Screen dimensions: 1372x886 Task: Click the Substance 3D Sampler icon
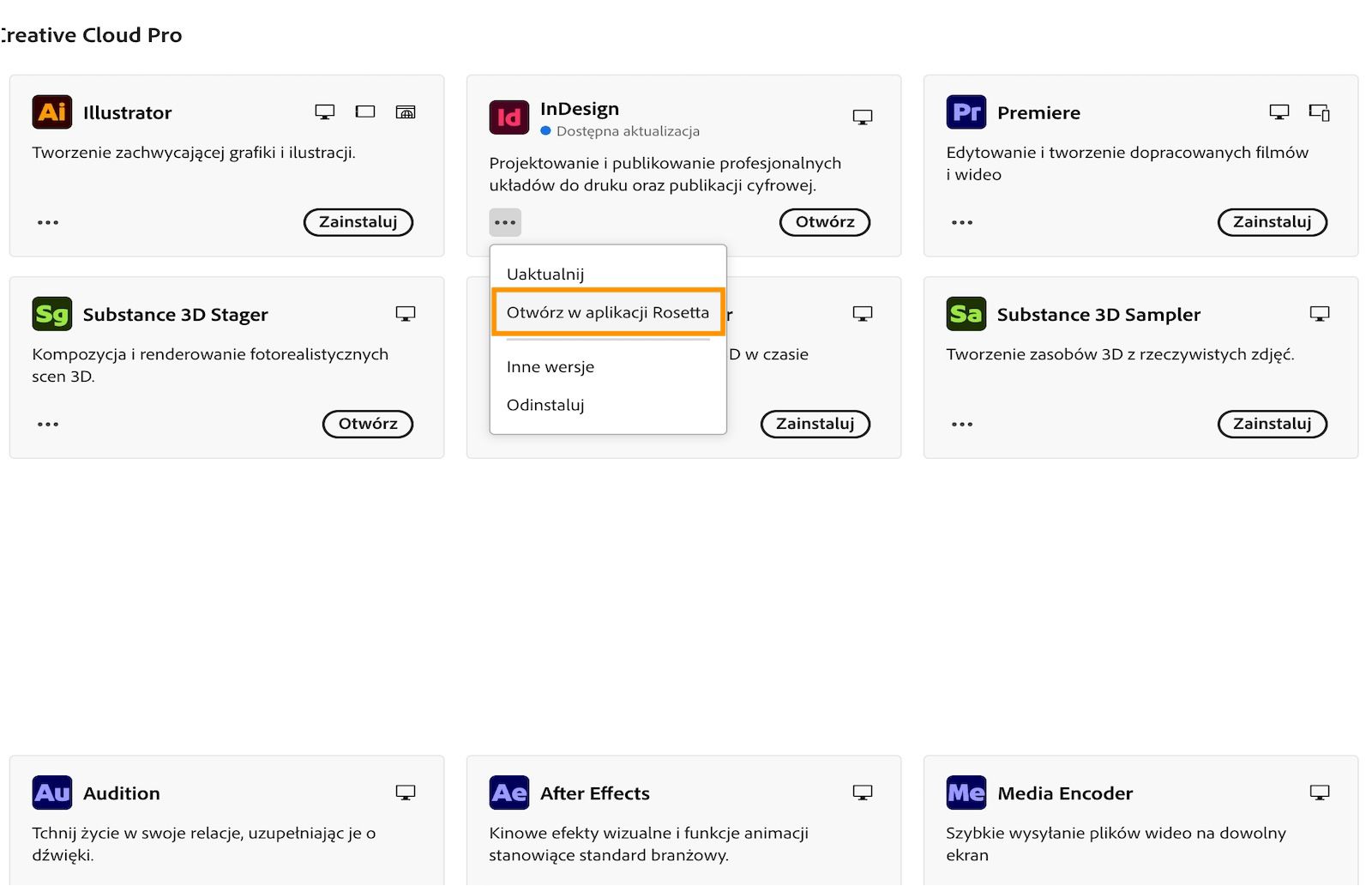tap(966, 314)
